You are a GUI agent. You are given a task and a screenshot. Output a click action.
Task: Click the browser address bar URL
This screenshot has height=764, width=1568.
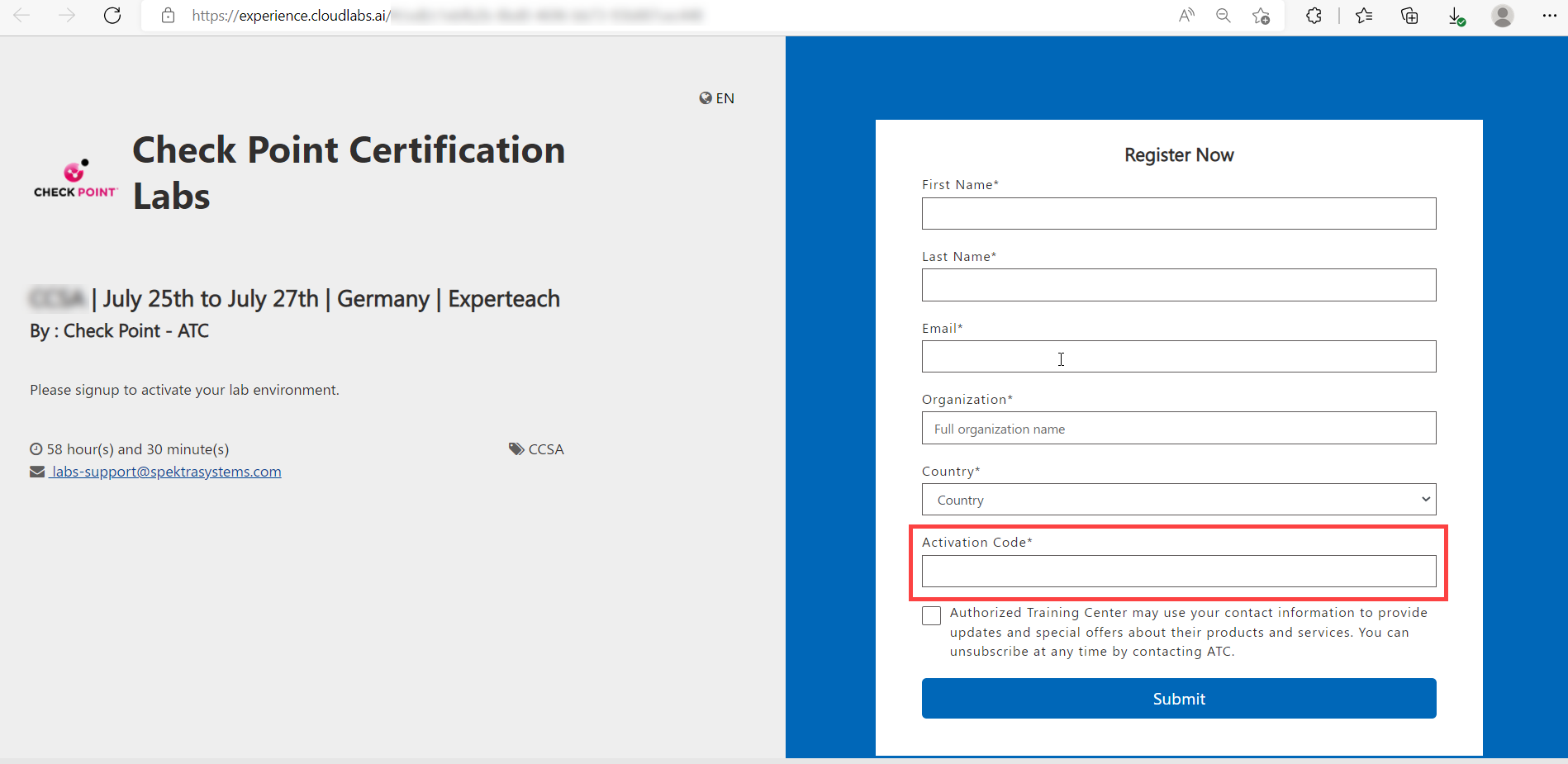[x=447, y=16]
